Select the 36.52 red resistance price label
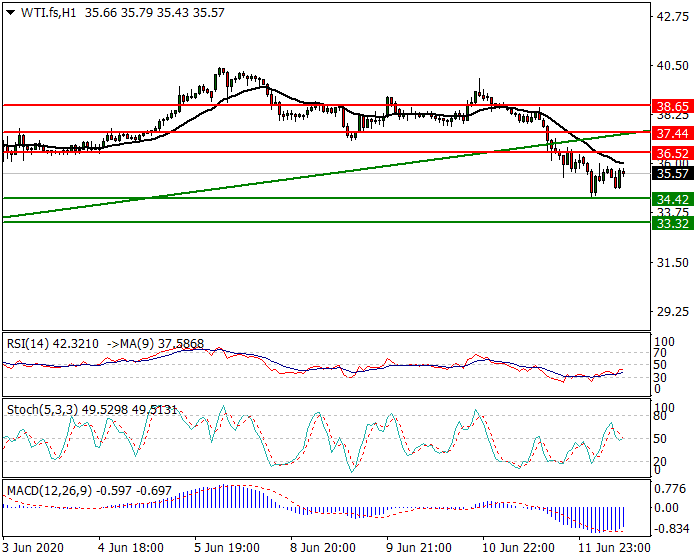 point(673,153)
